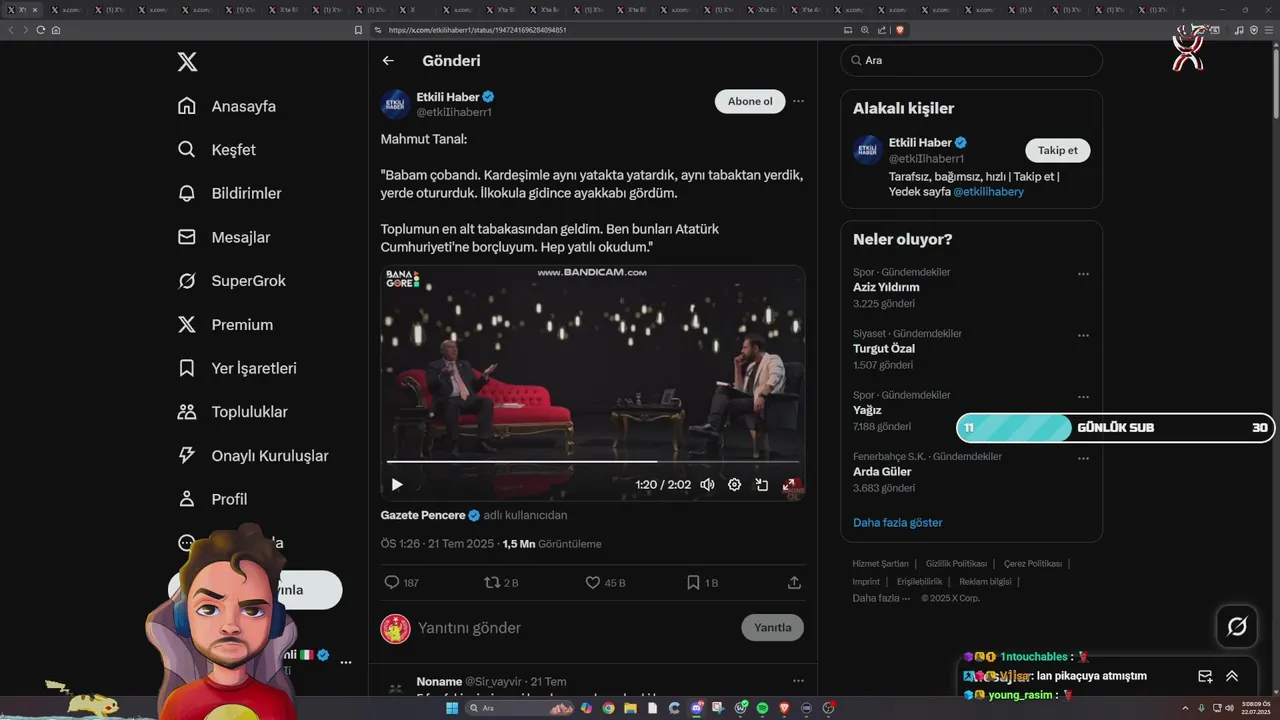Open Onaylı Kuruluşlar page
The image size is (1280, 720).
click(x=252, y=456)
